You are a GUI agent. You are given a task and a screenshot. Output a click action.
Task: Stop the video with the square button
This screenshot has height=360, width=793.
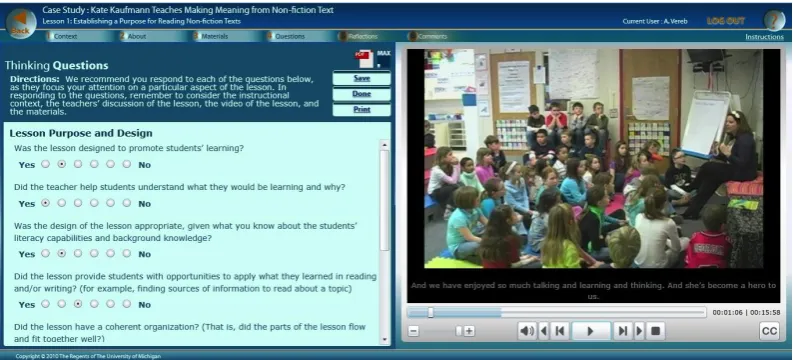coord(655,331)
